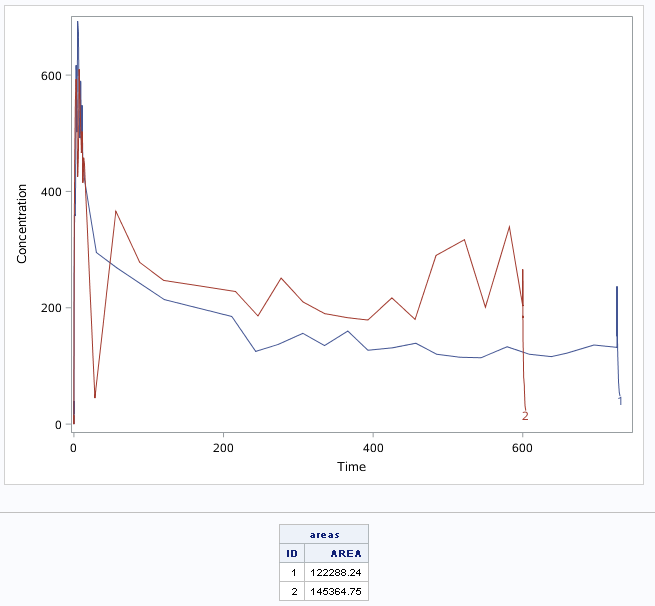Select curve label "1" at the blue line's end

point(620,402)
